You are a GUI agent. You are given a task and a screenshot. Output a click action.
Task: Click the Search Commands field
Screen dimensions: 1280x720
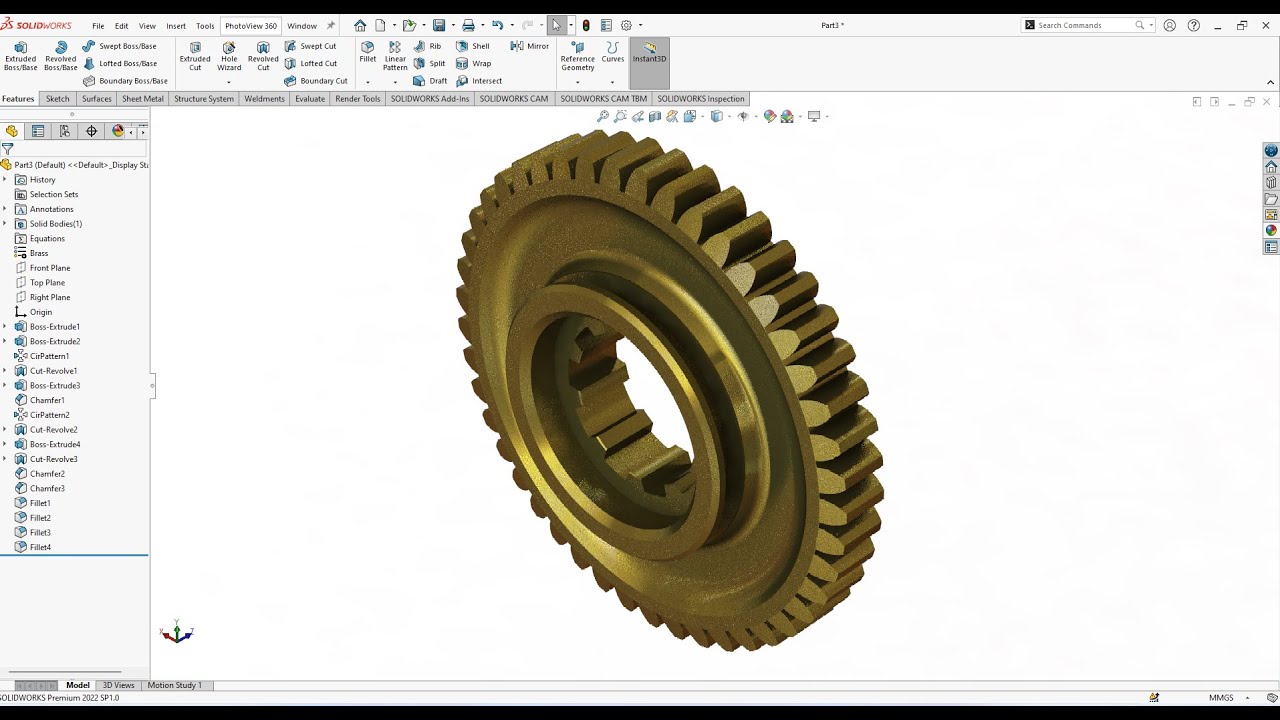[1087, 25]
